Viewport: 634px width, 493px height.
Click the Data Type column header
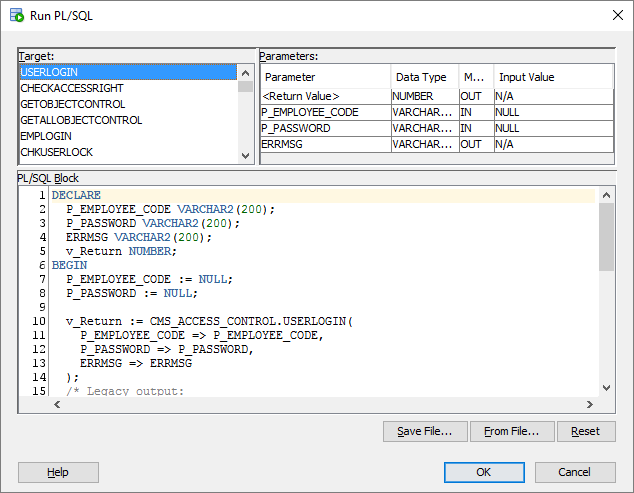pos(425,77)
